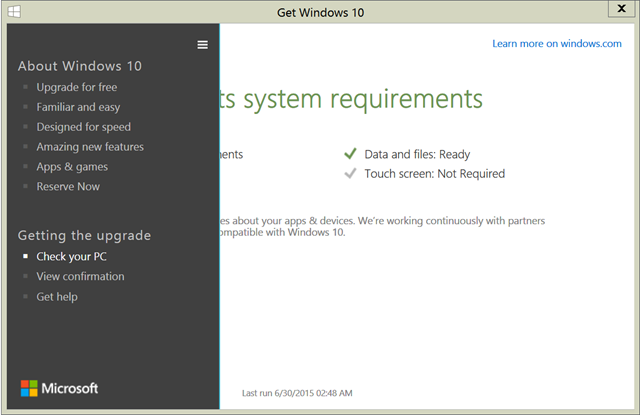Image resolution: width=640 pixels, height=415 pixels.
Task: Click gray checkmark beside Touch screen
Action: coord(350,173)
